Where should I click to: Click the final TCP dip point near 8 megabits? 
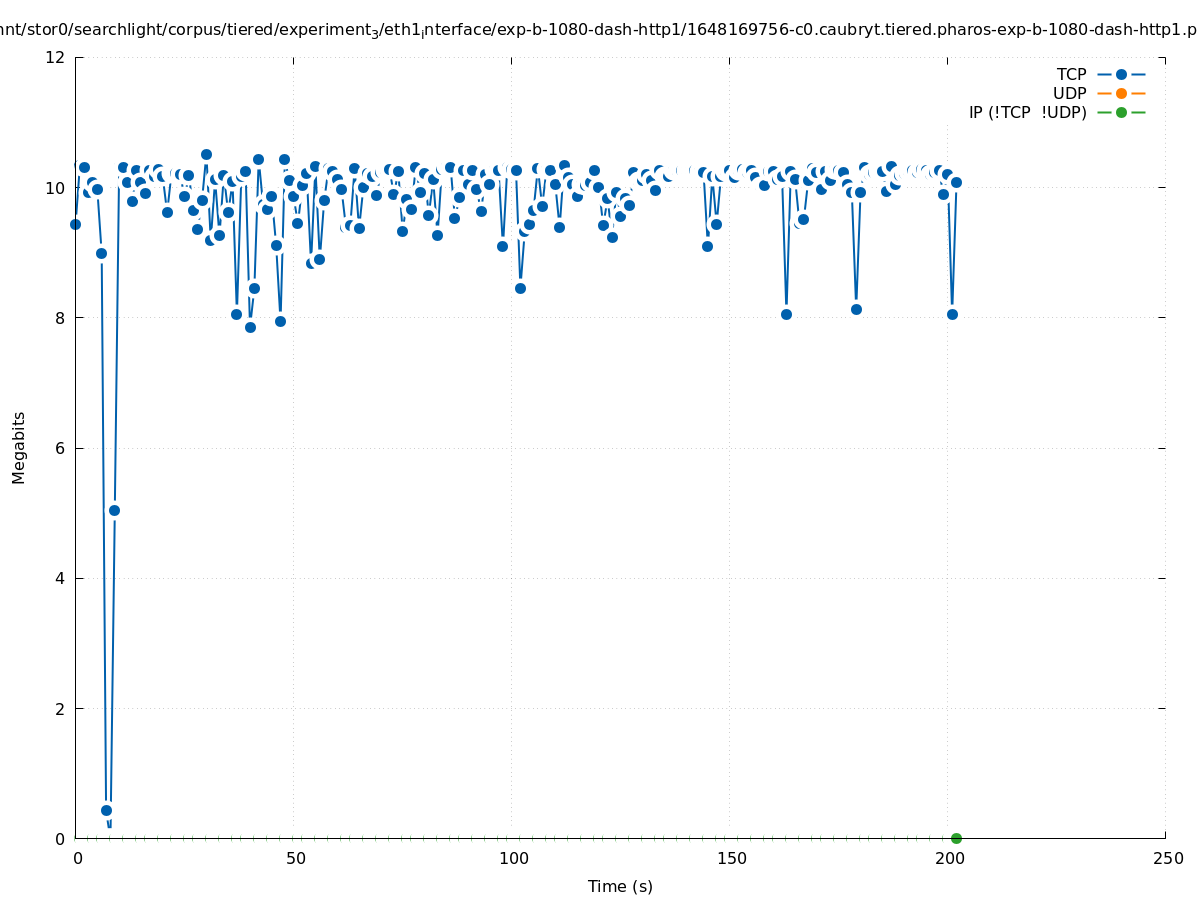click(x=952, y=314)
